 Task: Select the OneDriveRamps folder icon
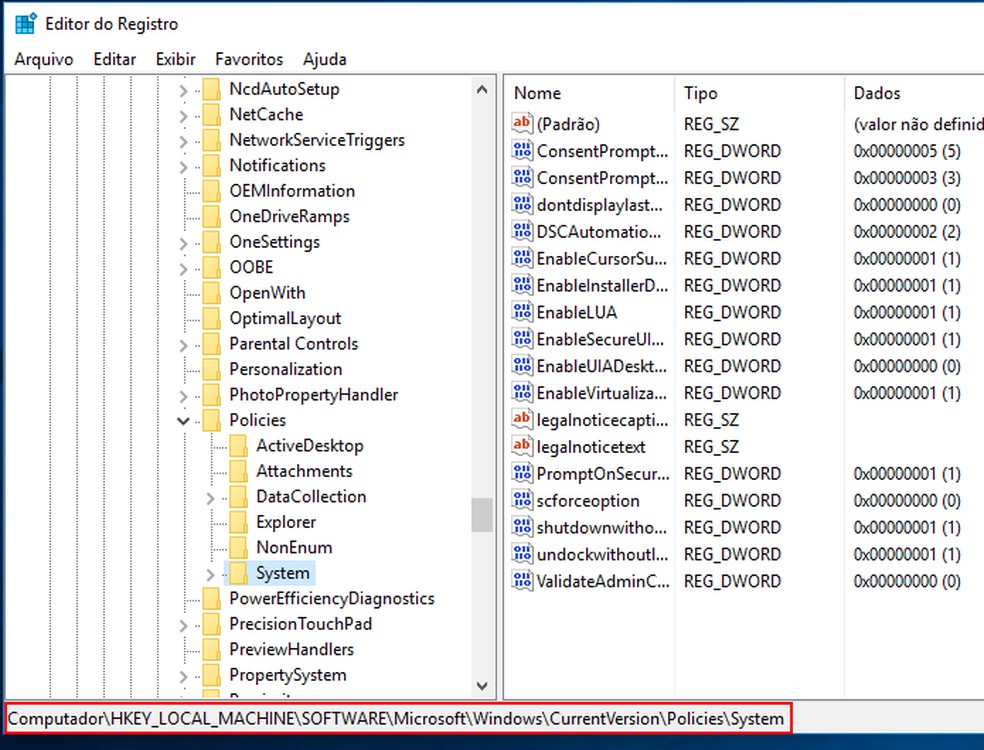(211, 217)
